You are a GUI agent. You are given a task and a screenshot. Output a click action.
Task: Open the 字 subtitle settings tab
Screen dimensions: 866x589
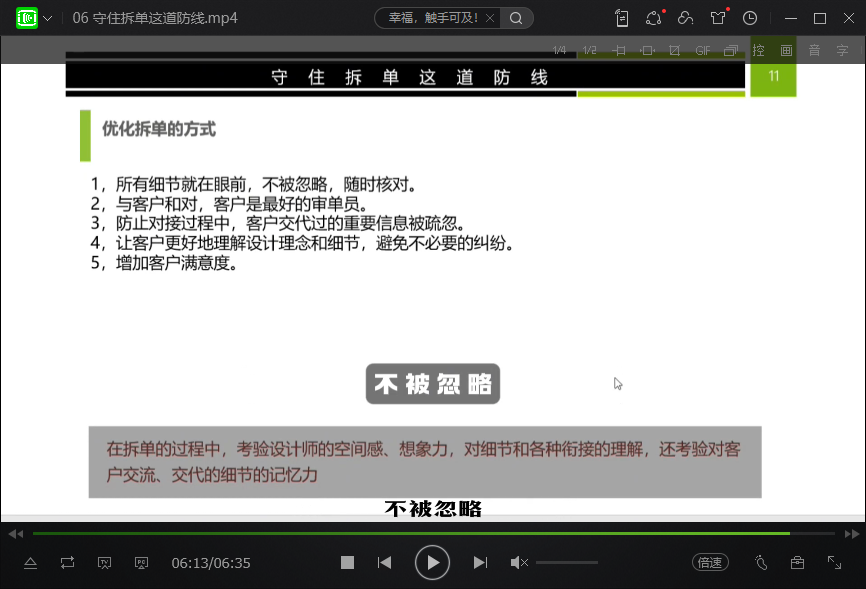coord(842,50)
